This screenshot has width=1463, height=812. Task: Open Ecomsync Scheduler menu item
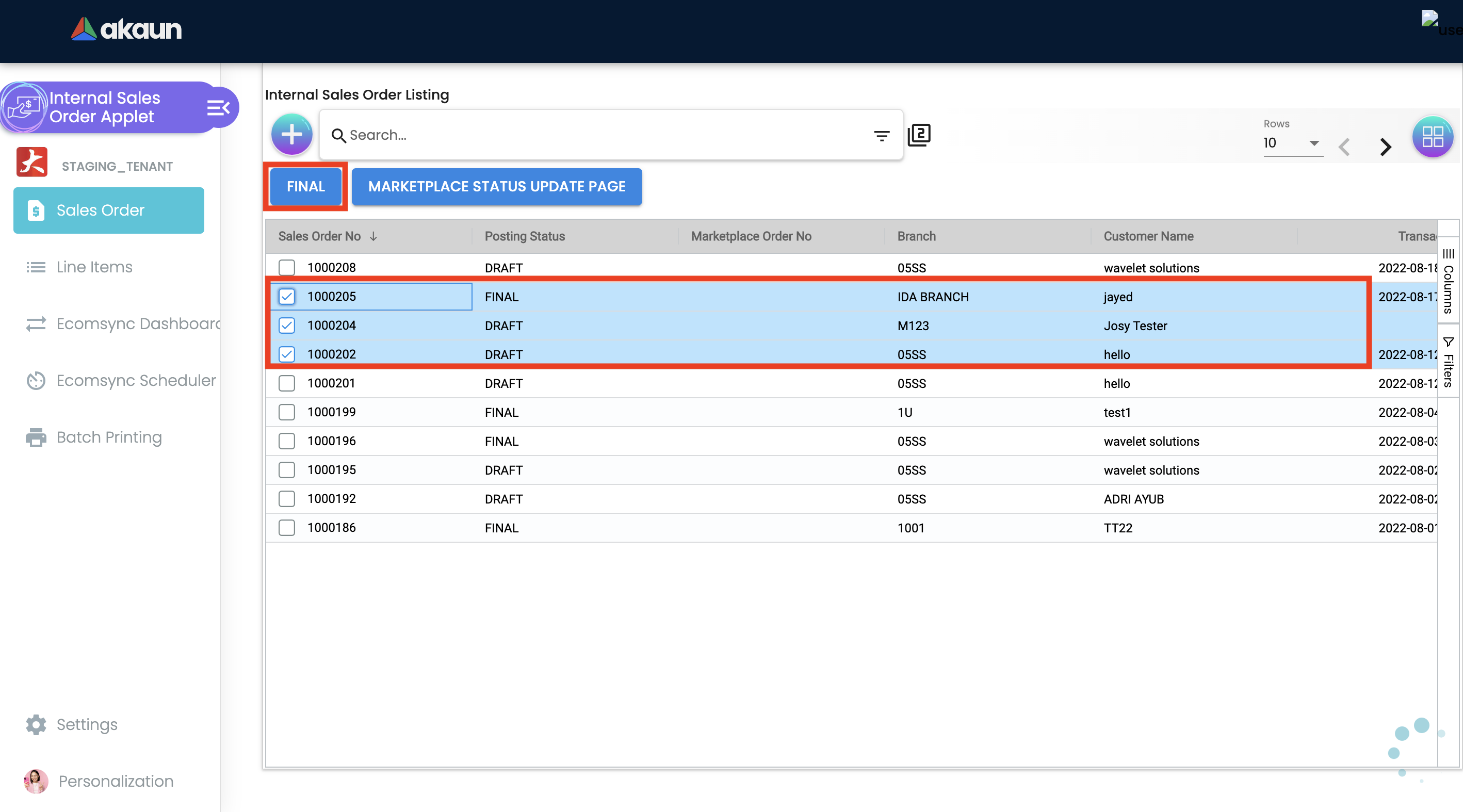coord(136,380)
